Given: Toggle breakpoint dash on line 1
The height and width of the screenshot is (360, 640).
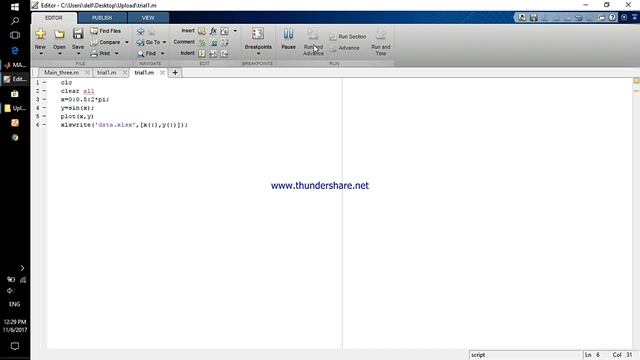Looking at the screenshot, I should 44,82.
